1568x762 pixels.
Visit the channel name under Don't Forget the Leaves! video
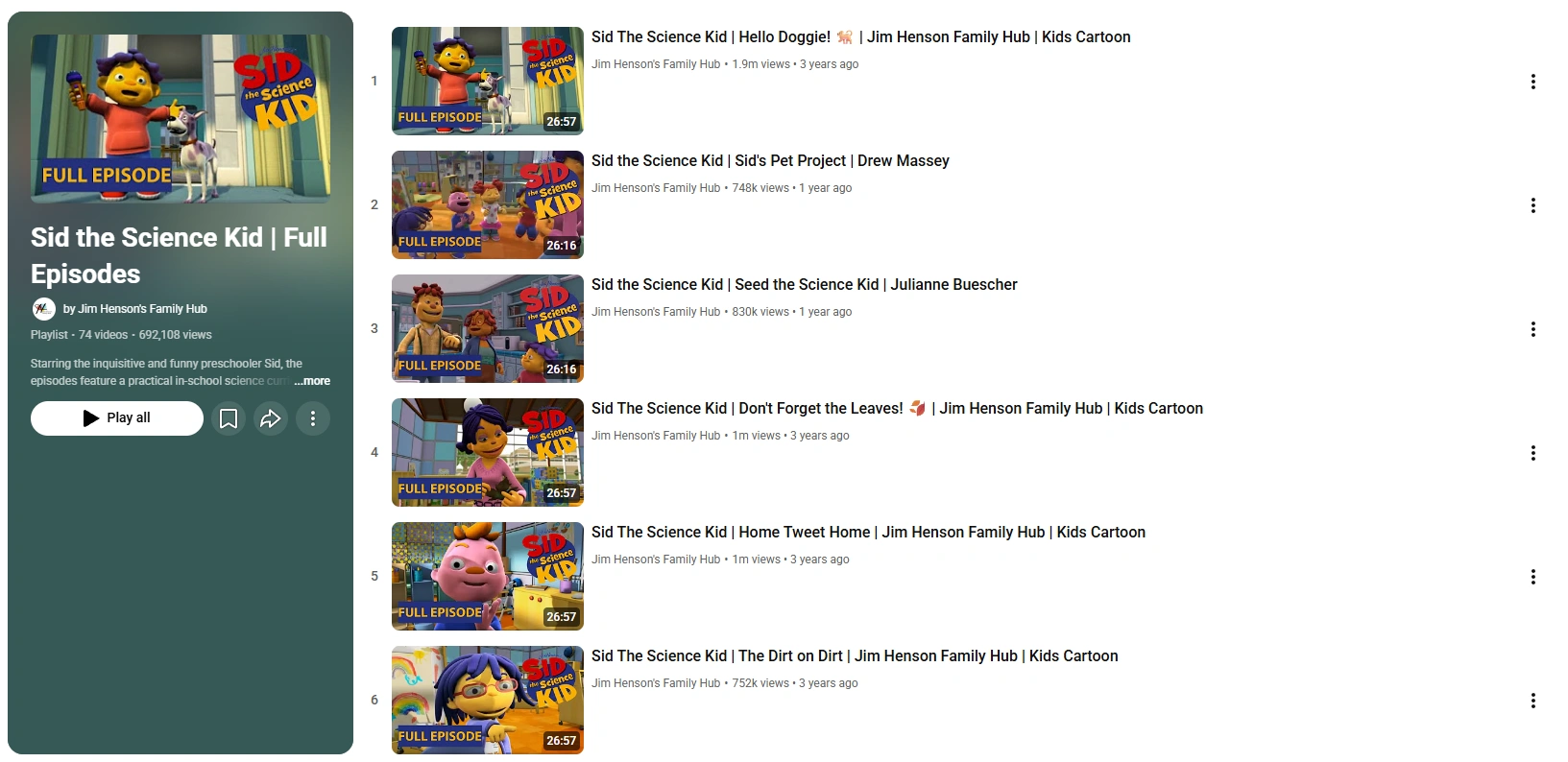tap(656, 436)
